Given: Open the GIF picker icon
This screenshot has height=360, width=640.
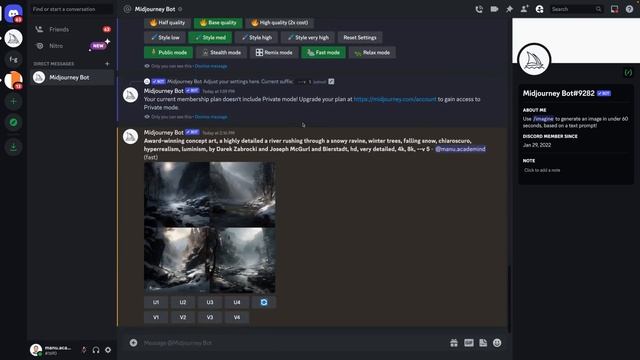Looking at the screenshot, I should [469, 343].
